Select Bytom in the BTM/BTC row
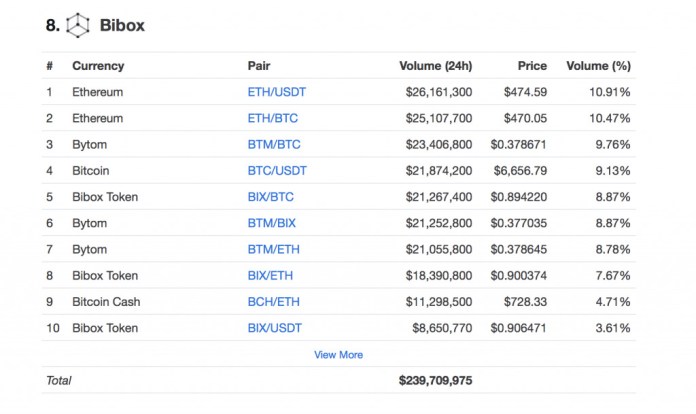This screenshot has width=696, height=414. tap(90, 145)
